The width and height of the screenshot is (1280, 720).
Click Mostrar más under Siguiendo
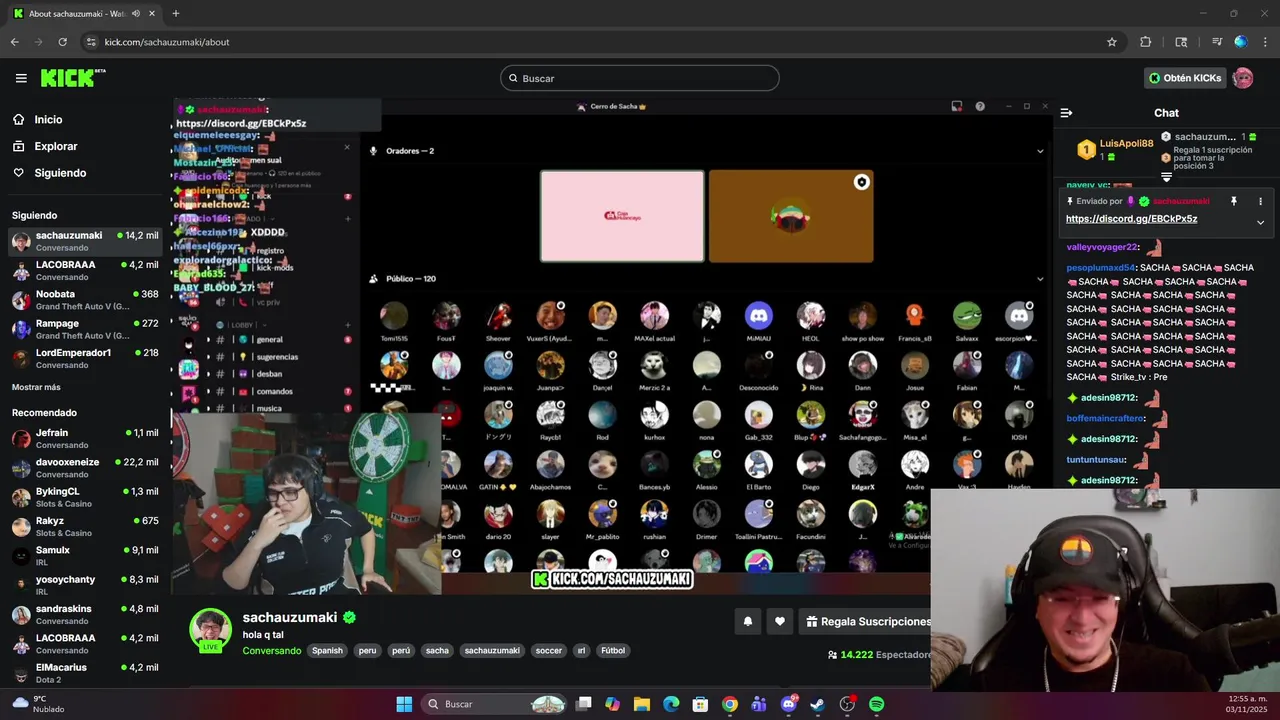click(36, 387)
